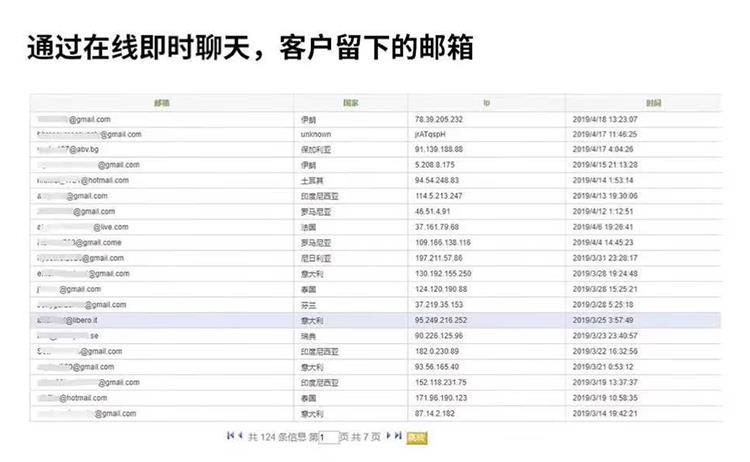
Task: Go to the first page of results
Action: [x=231, y=436]
